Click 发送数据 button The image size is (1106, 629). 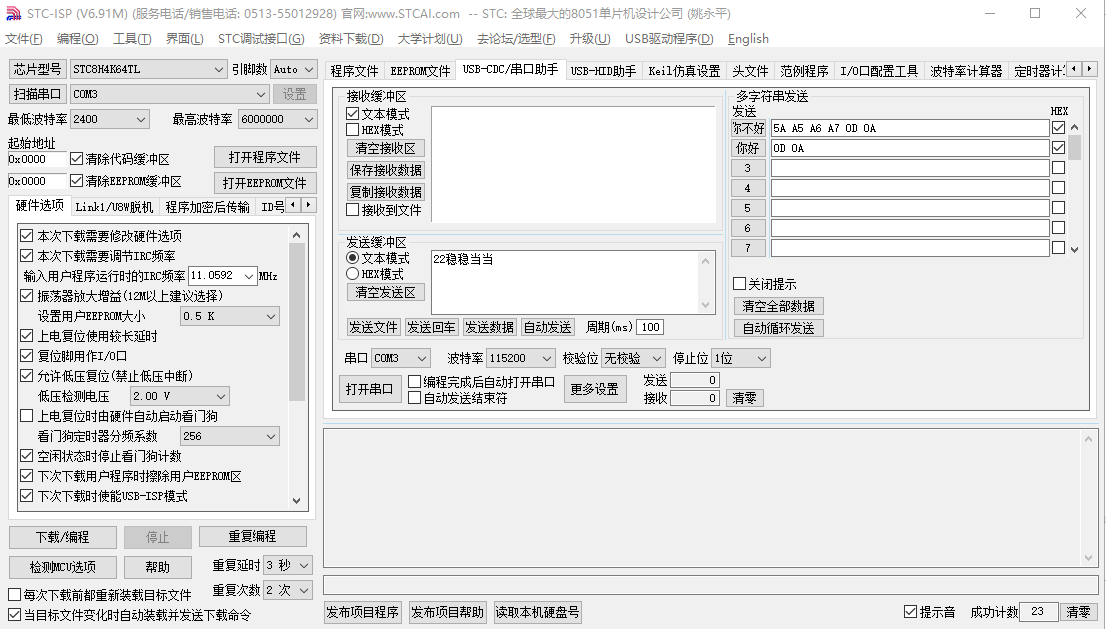(x=489, y=327)
